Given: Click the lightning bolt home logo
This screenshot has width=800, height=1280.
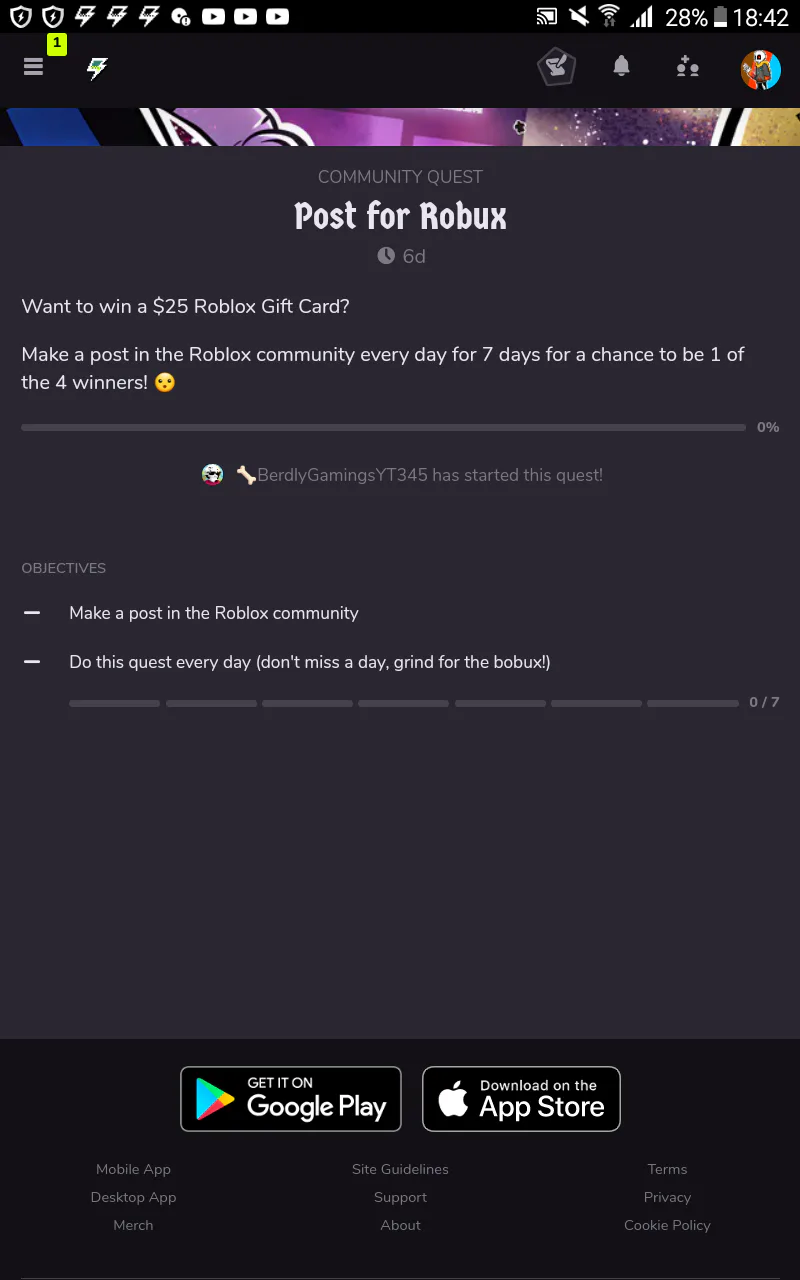Looking at the screenshot, I should coord(97,68).
